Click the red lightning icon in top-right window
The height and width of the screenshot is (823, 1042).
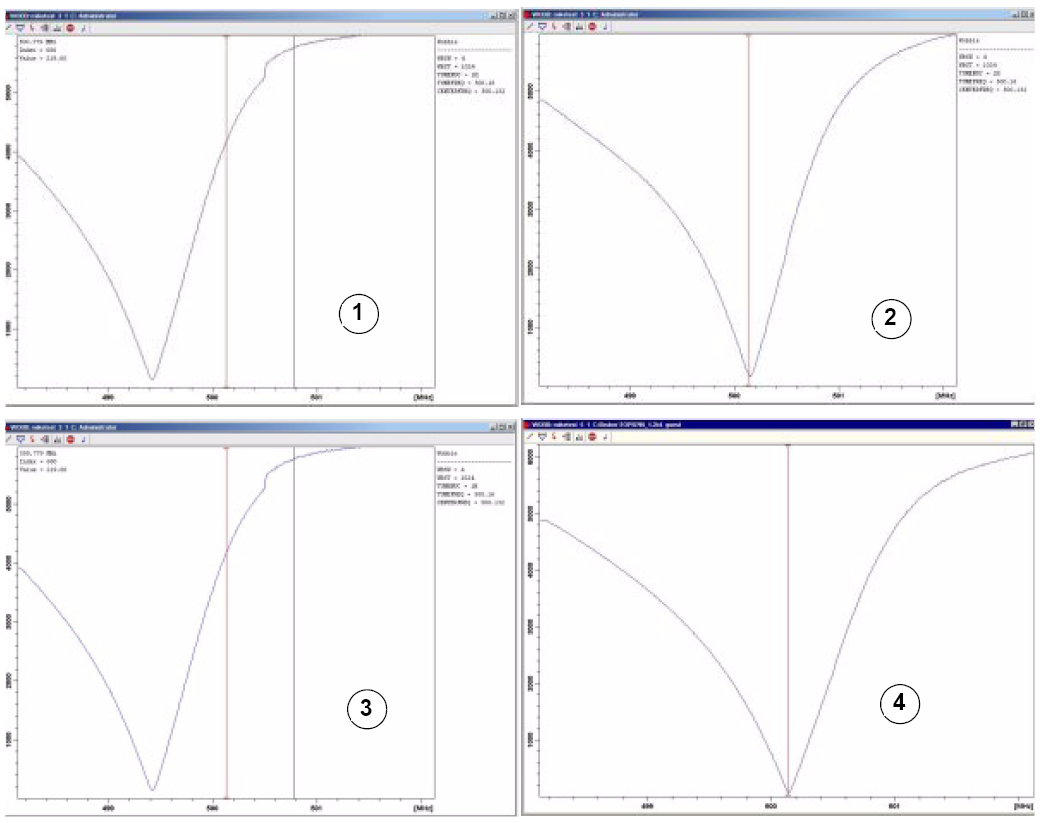(554, 27)
